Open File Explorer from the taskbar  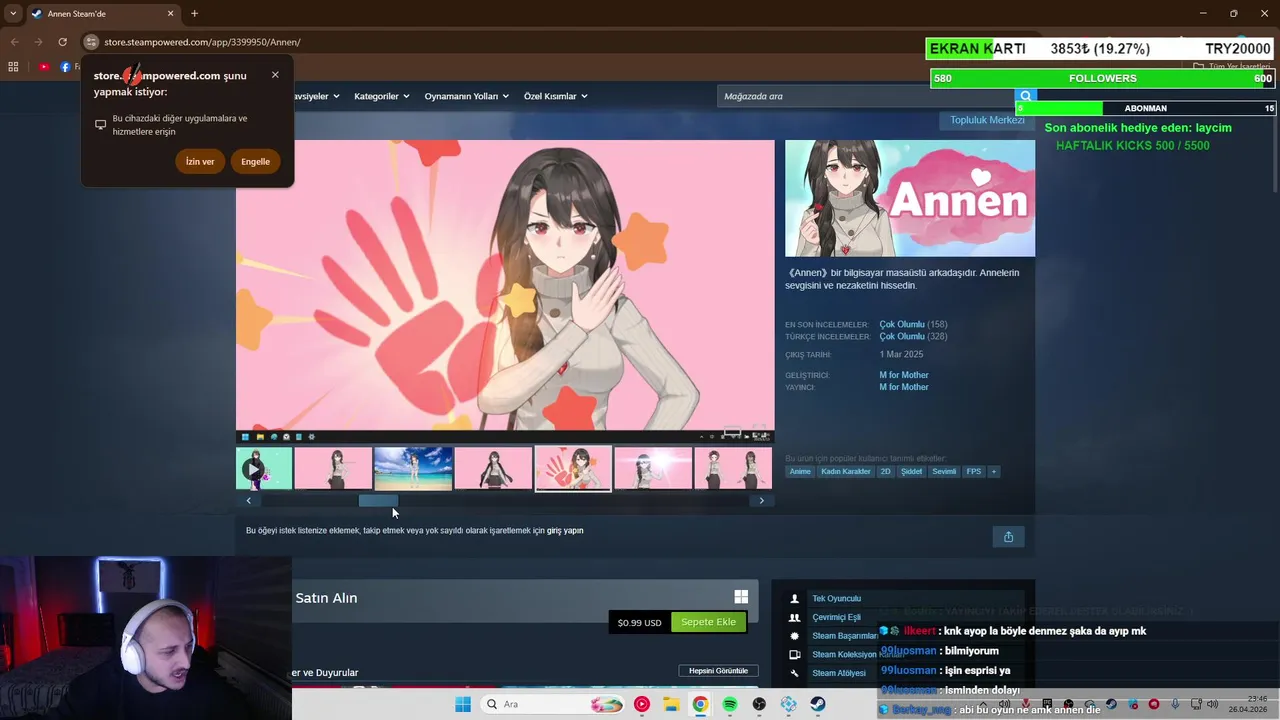[x=671, y=704]
